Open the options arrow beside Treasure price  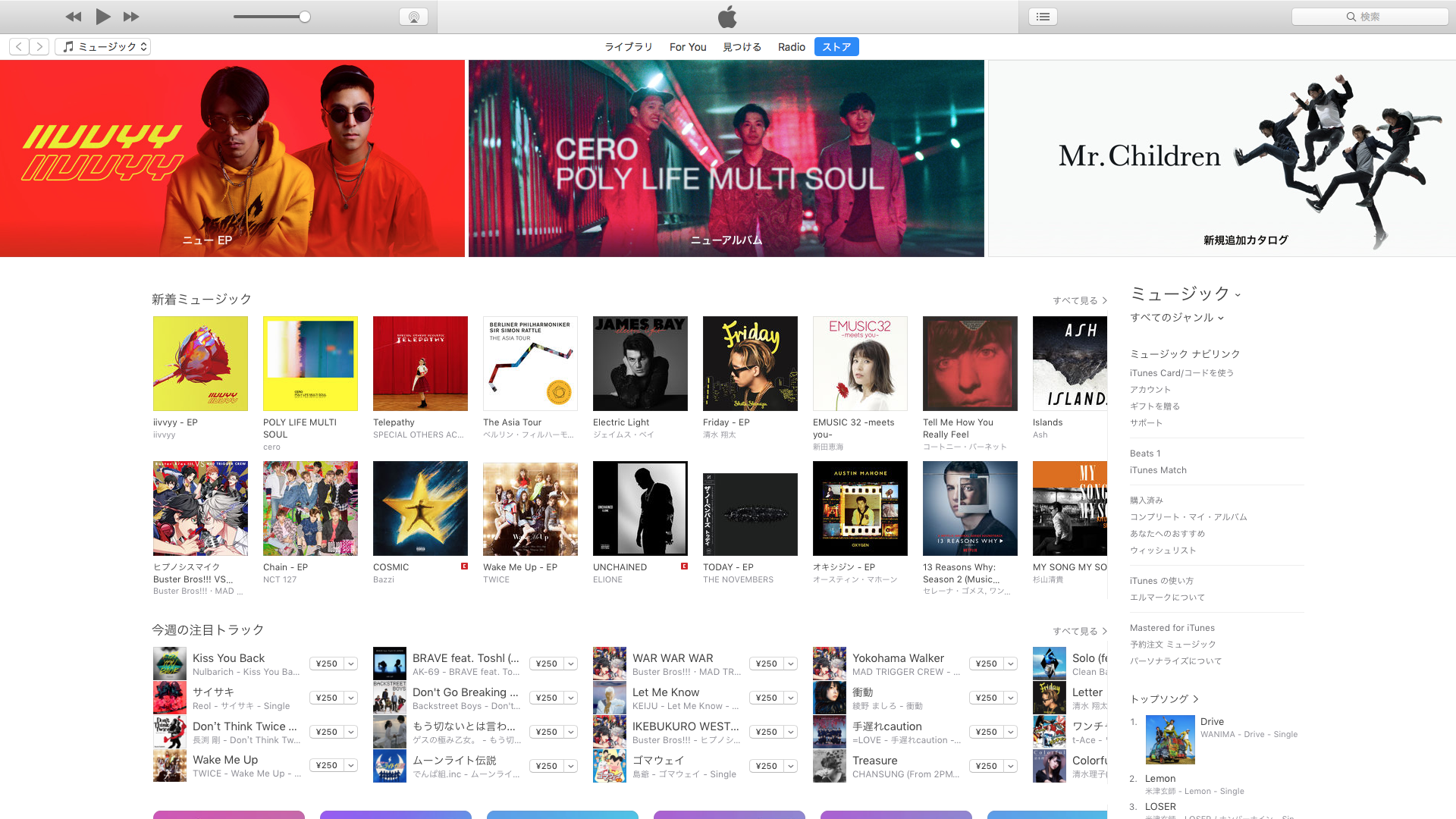click(x=1011, y=766)
